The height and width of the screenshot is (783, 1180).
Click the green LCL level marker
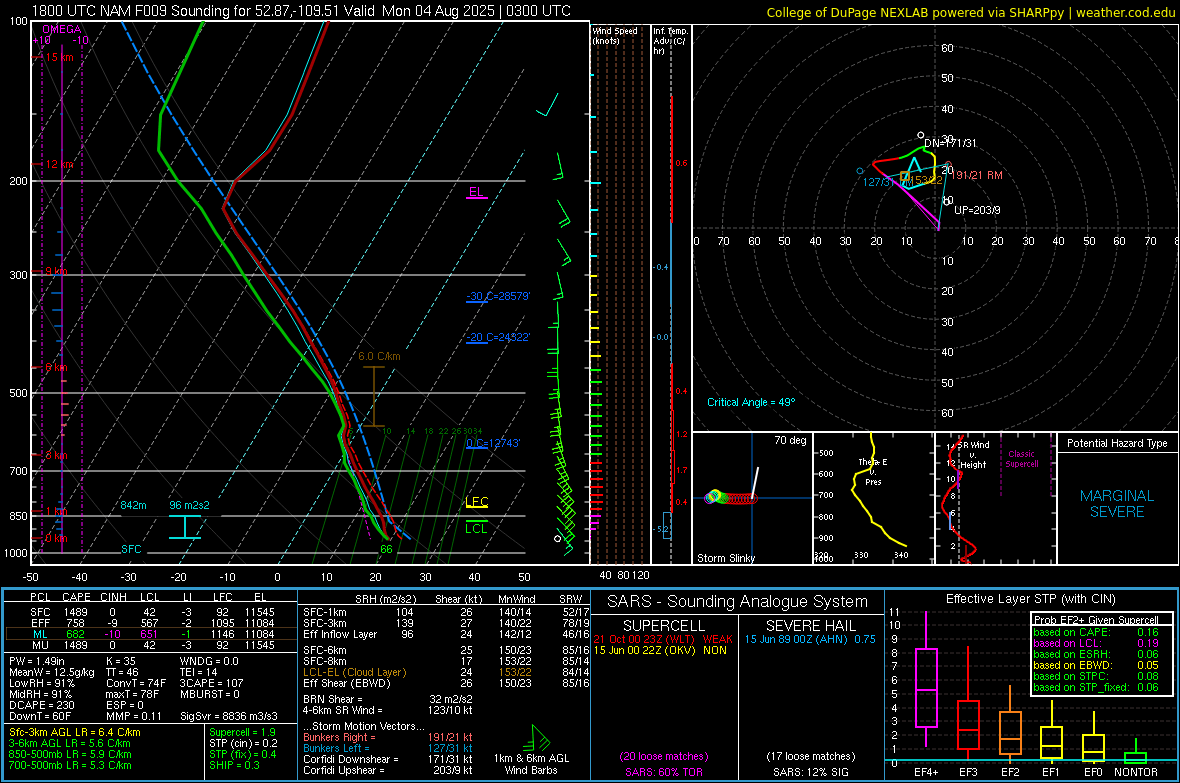click(476, 528)
